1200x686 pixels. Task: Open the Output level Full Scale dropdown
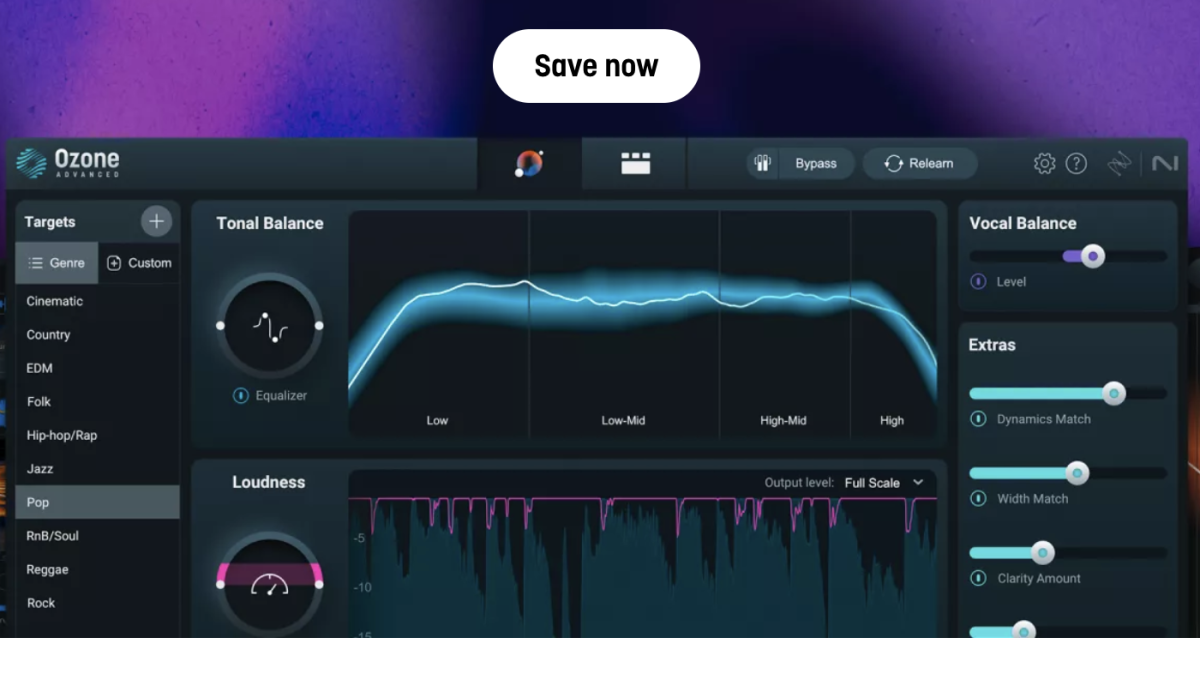click(884, 483)
